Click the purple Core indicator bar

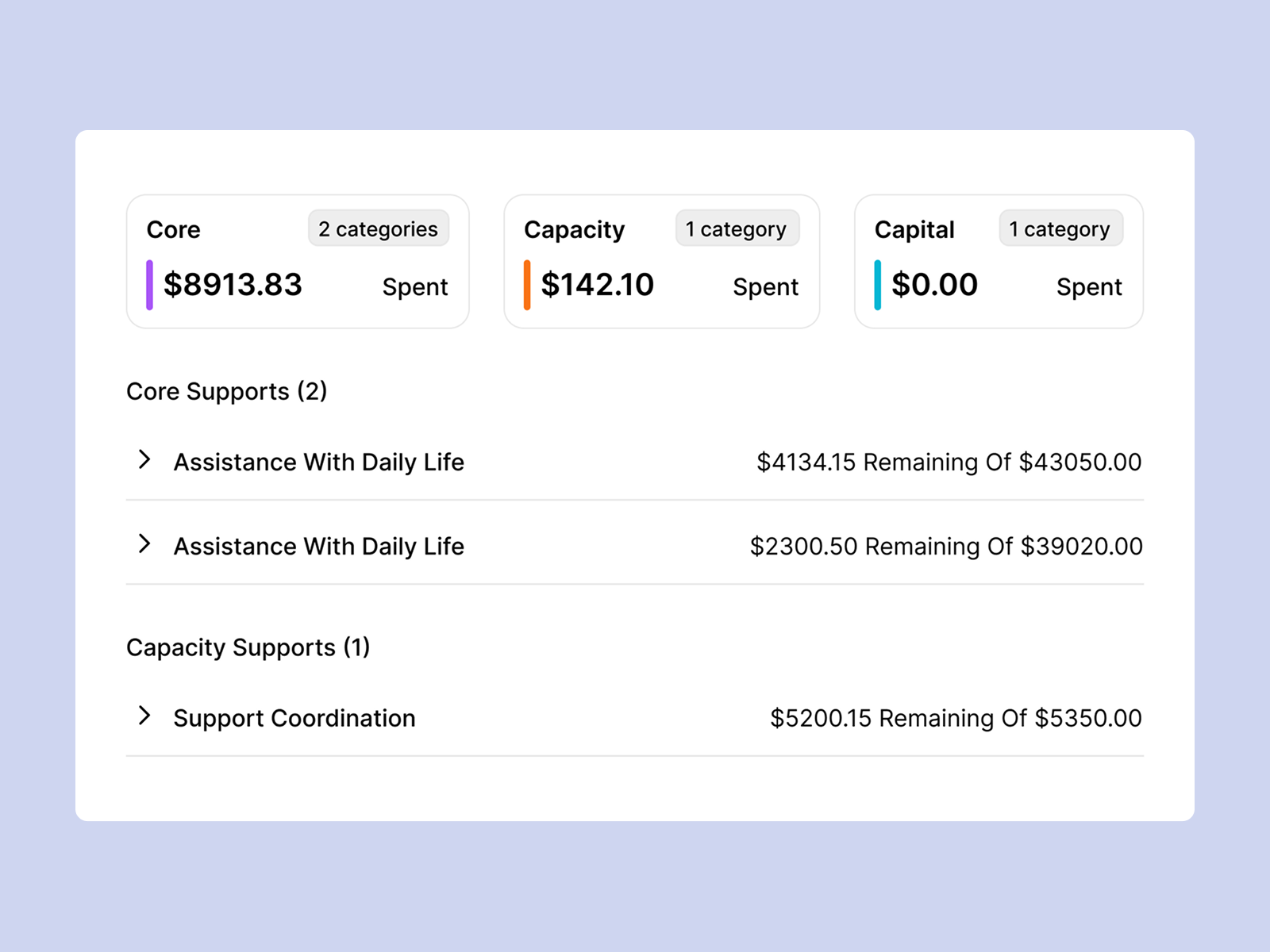point(149,285)
